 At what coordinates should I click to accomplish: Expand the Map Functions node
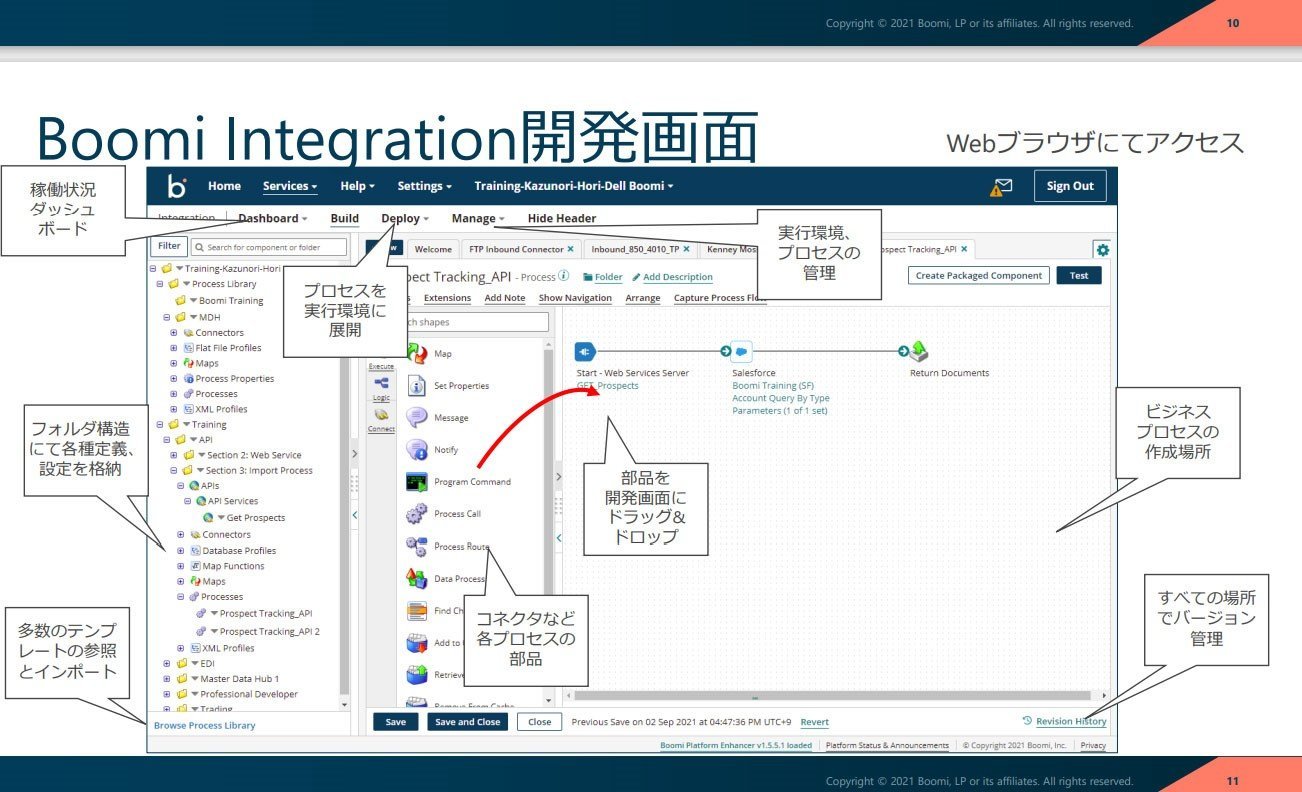pyautogui.click(x=181, y=566)
